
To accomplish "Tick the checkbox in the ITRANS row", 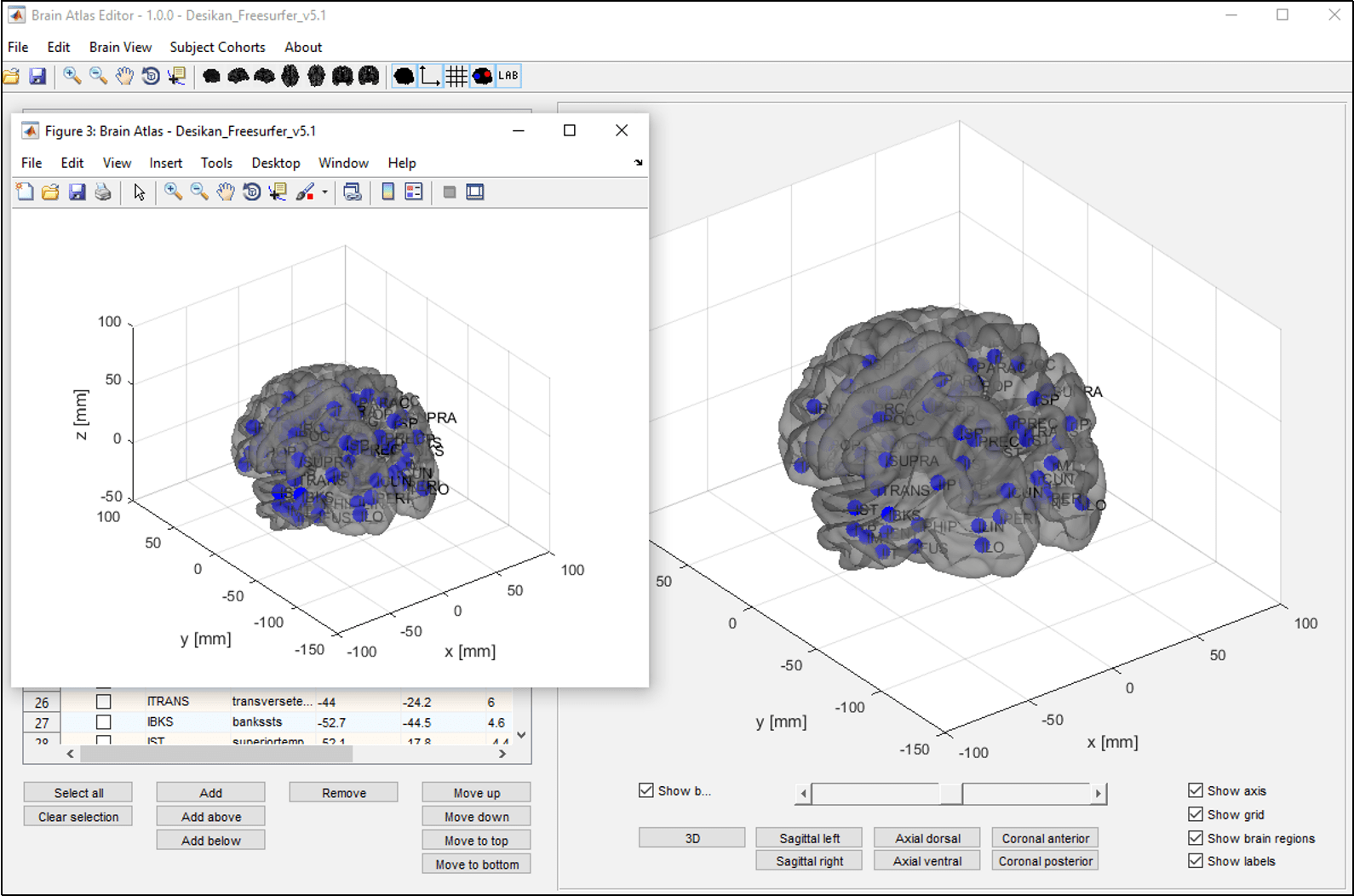I will coord(104,702).
